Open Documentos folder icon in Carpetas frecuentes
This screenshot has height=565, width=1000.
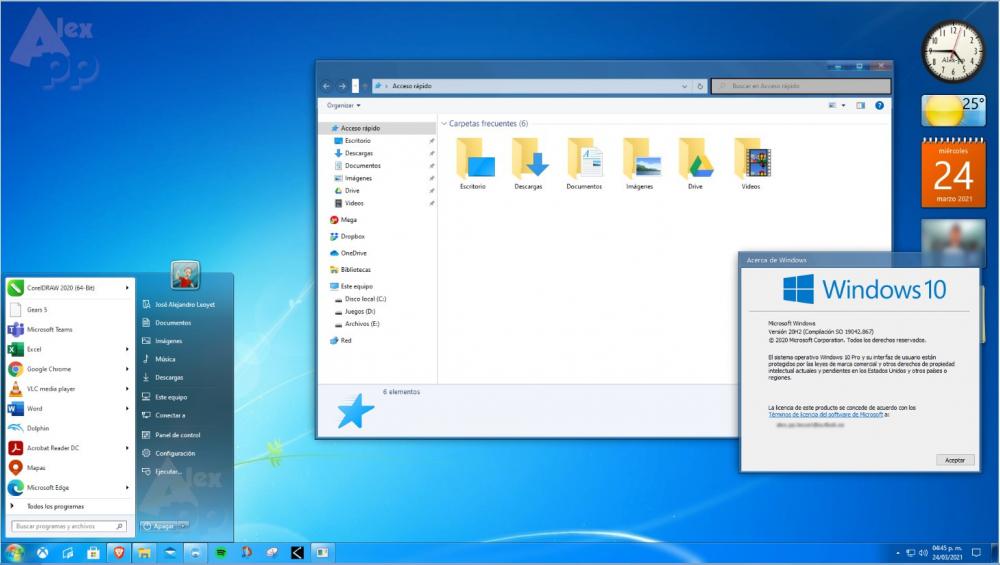[584, 164]
